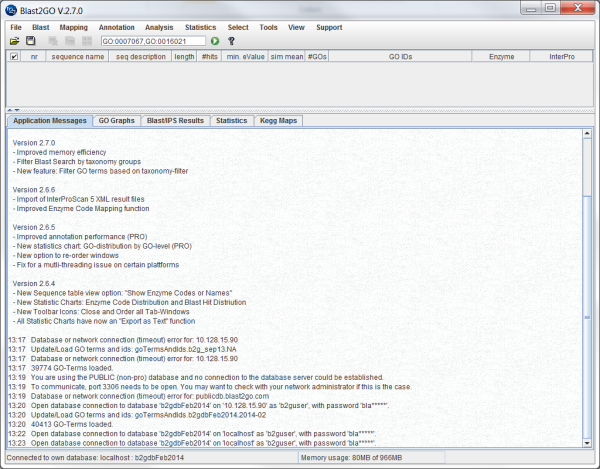Open the Blast menu
This screenshot has height=469, width=600.
click(41, 27)
